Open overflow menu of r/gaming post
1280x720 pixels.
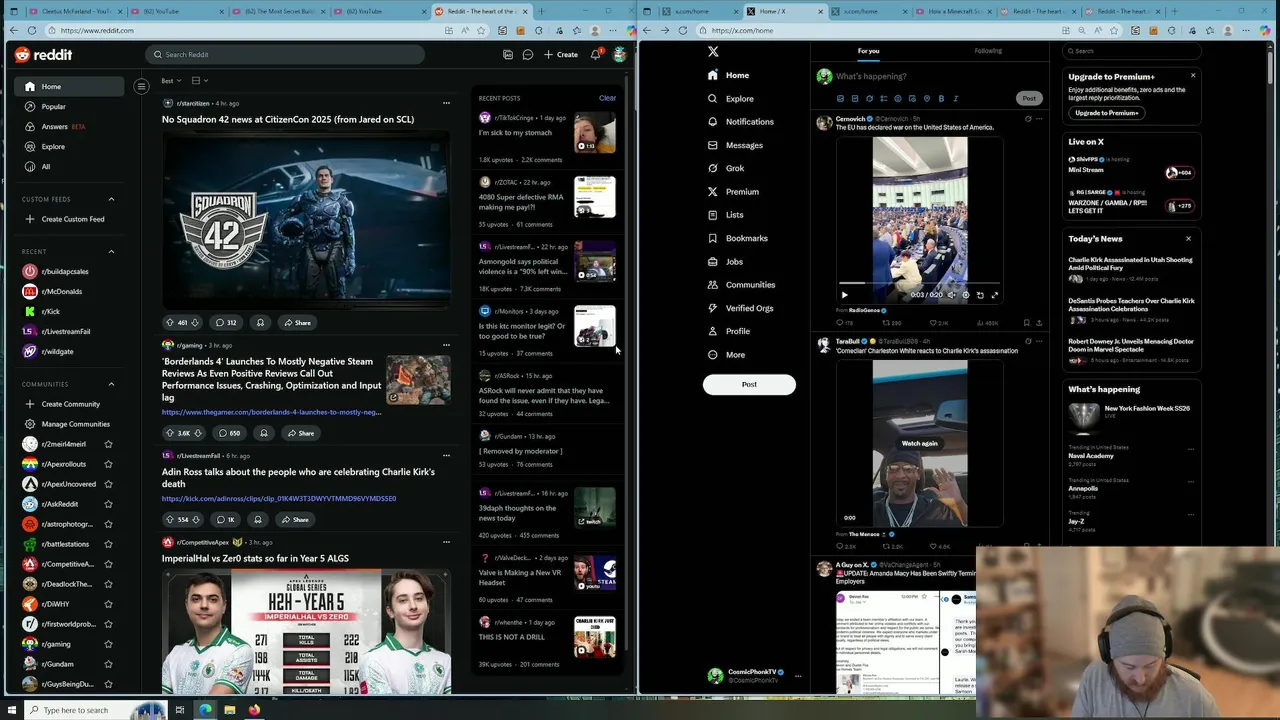pos(446,344)
